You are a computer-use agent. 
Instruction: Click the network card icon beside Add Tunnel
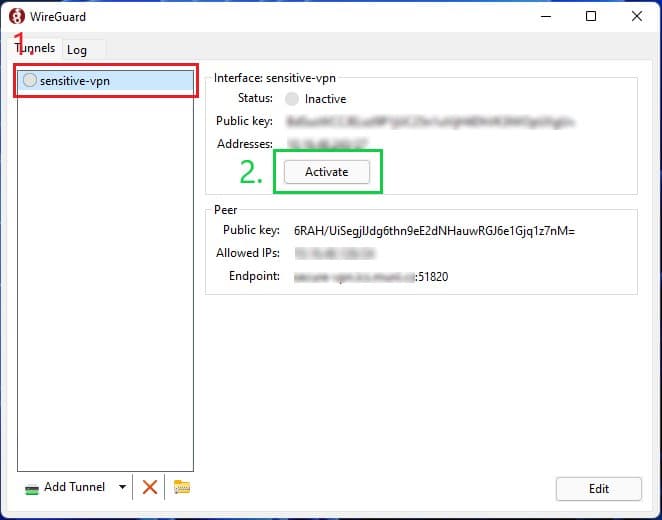pos(32,487)
